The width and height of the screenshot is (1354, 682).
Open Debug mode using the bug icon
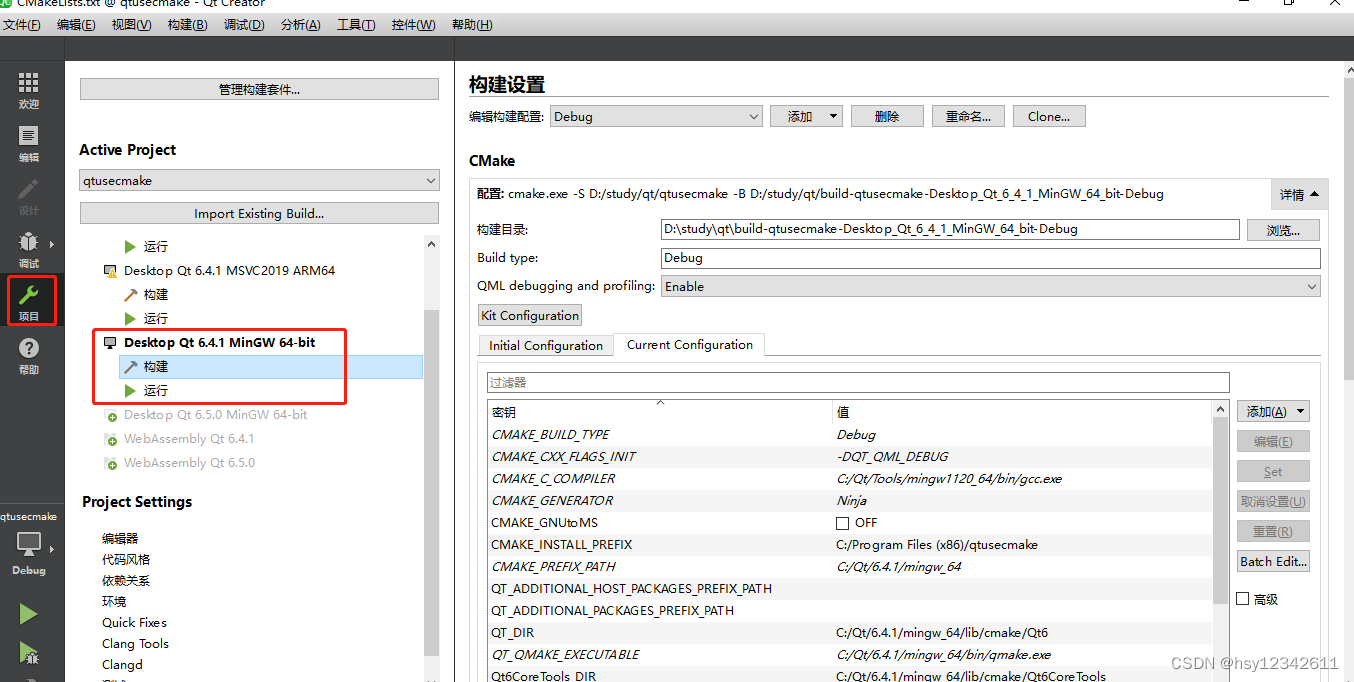click(x=29, y=249)
